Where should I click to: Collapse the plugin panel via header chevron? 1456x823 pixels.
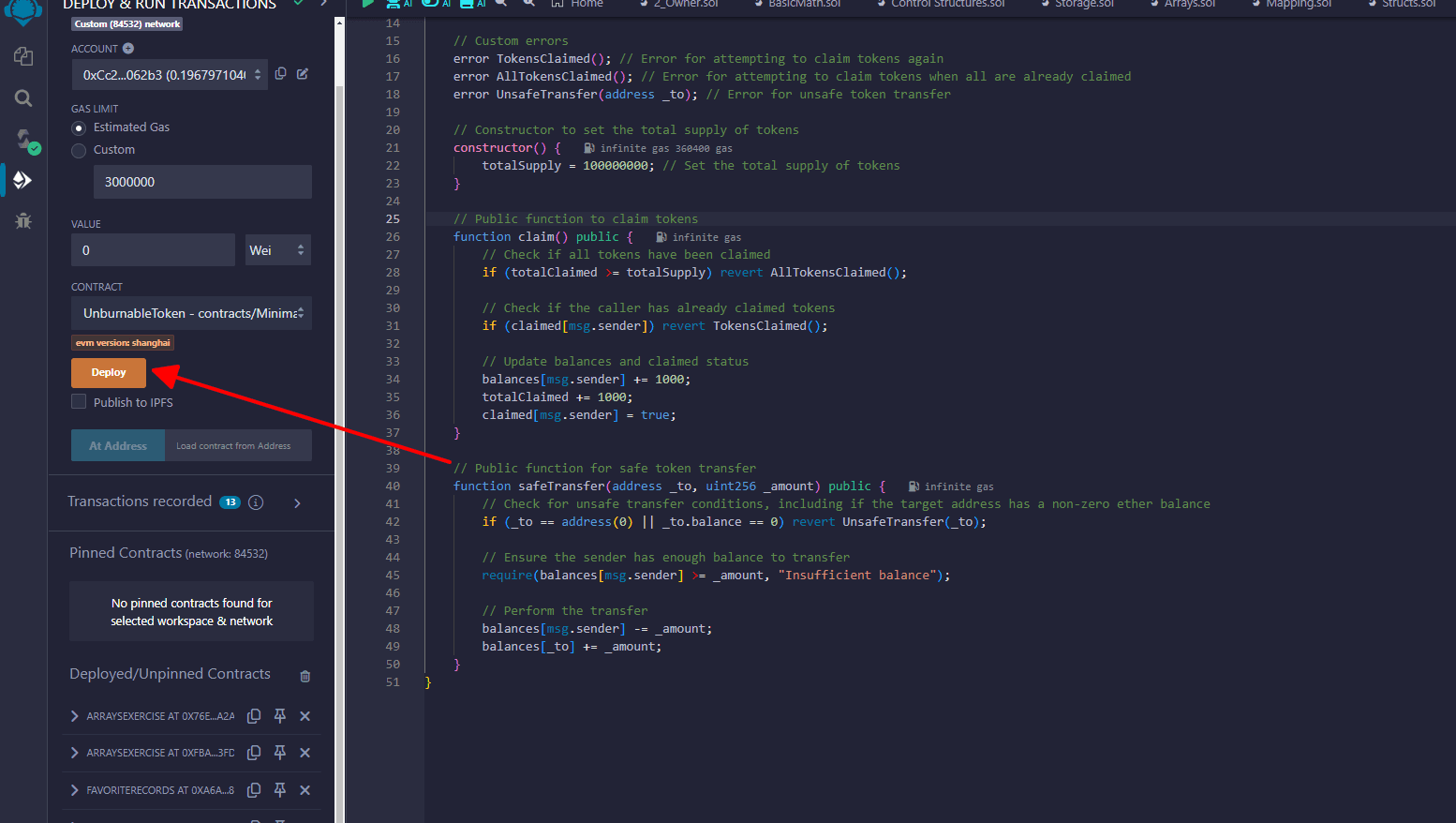point(323,4)
